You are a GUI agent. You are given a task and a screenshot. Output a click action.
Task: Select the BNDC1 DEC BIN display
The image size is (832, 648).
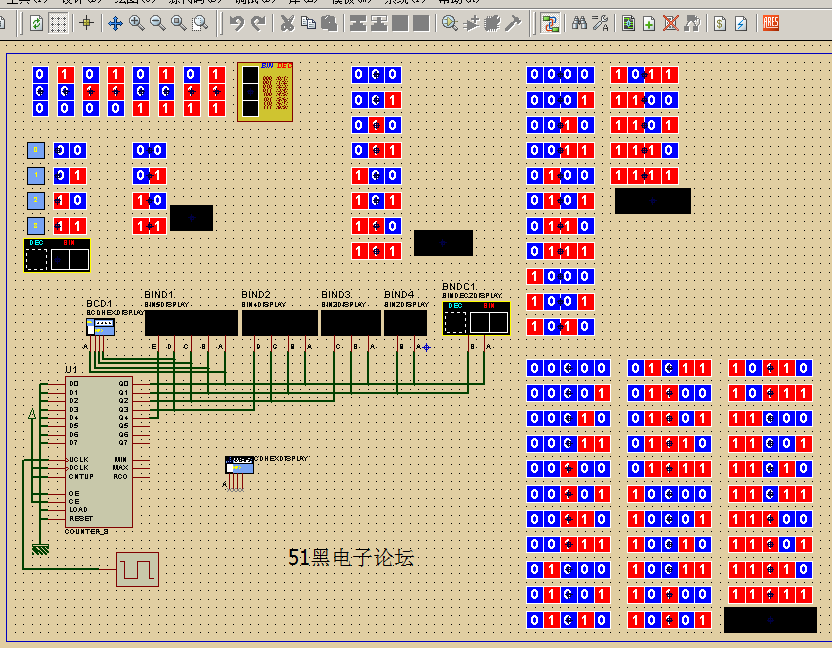[x=476, y=318]
